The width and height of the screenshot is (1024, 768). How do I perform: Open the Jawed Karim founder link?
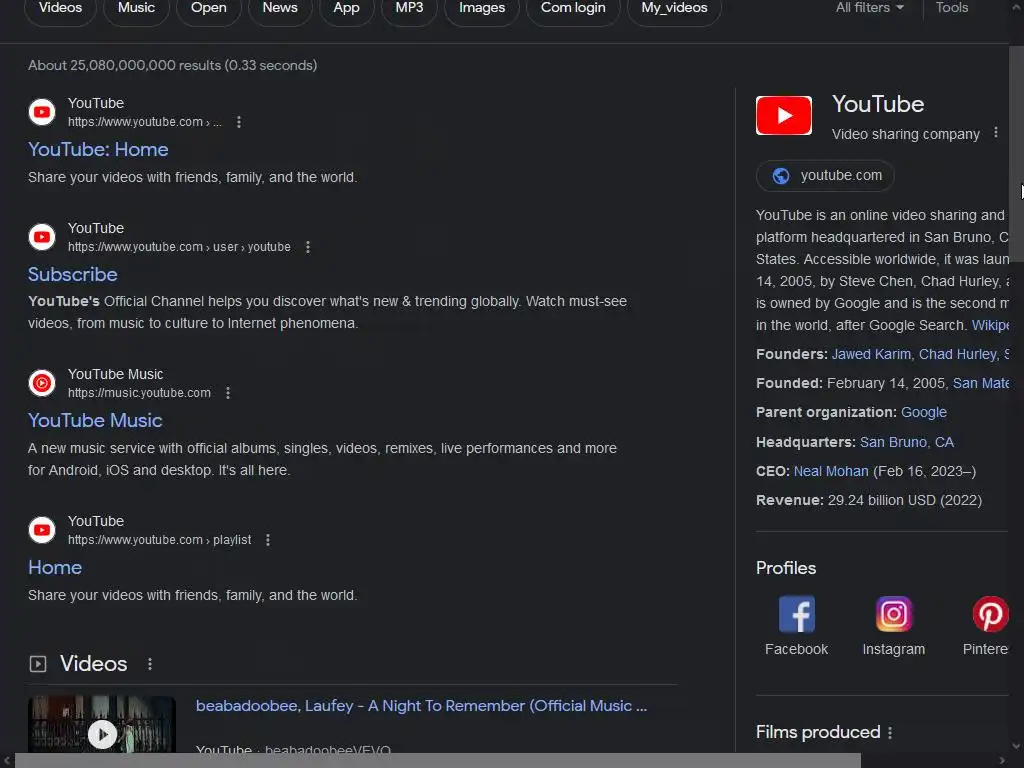pyautogui.click(x=871, y=354)
